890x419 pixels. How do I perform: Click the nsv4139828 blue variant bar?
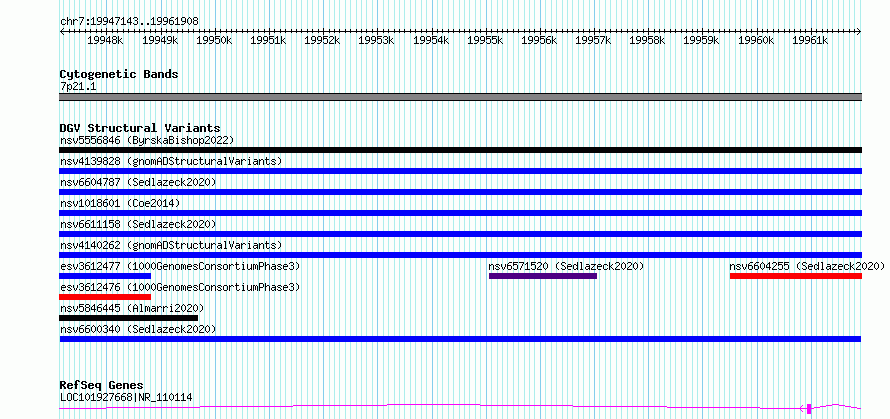click(x=460, y=171)
